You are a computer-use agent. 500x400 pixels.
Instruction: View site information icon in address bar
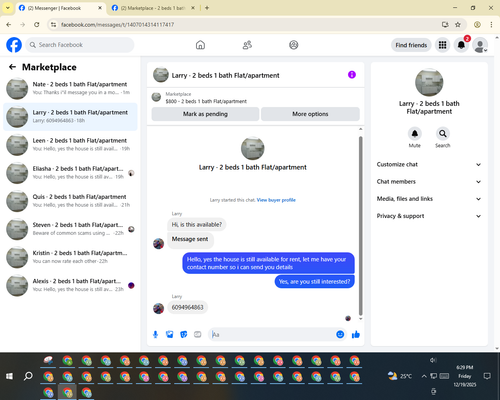click(53, 25)
